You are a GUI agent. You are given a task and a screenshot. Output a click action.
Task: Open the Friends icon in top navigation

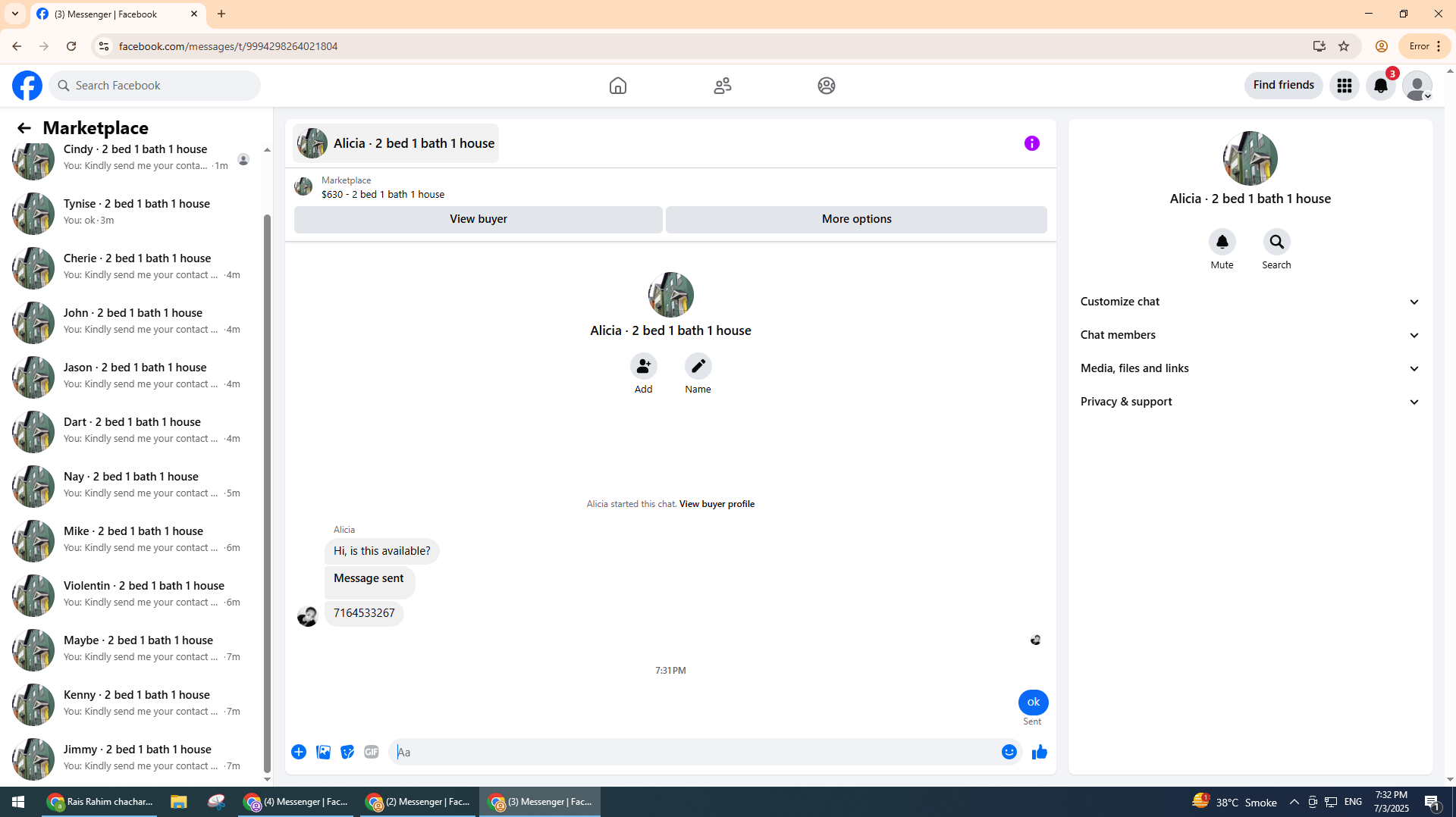pyautogui.click(x=723, y=86)
